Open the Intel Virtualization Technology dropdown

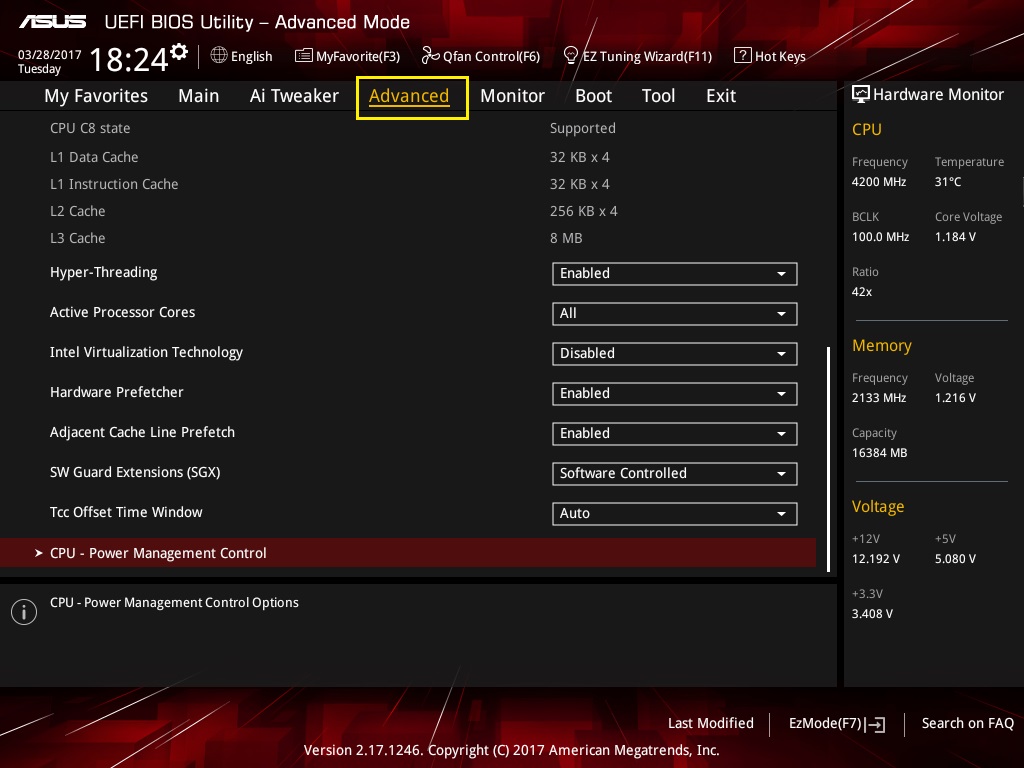pyautogui.click(x=675, y=353)
